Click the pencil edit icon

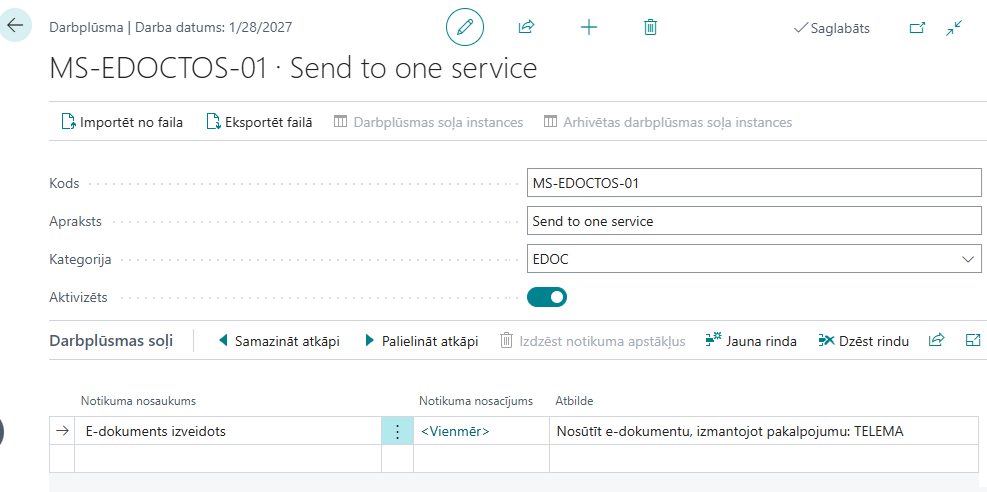pyautogui.click(x=464, y=28)
